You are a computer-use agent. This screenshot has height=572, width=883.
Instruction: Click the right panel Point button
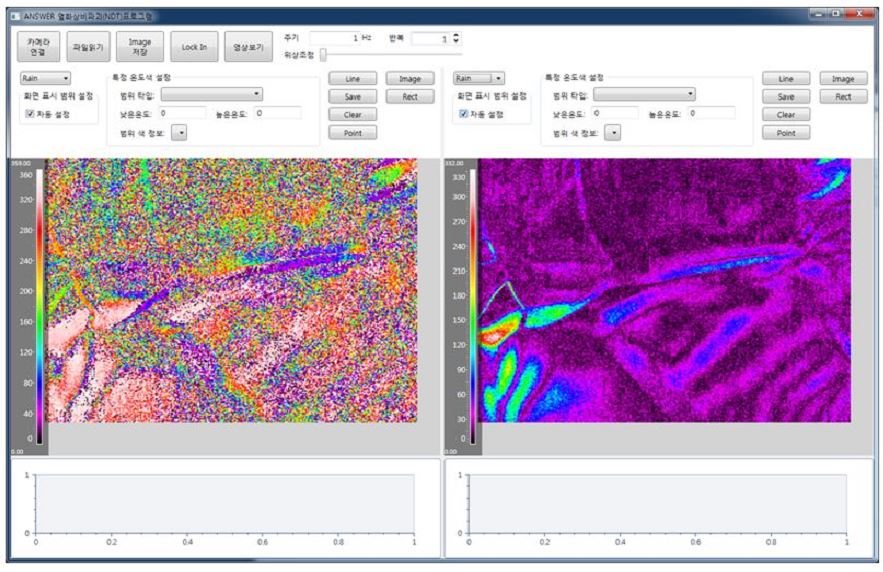pyautogui.click(x=785, y=132)
